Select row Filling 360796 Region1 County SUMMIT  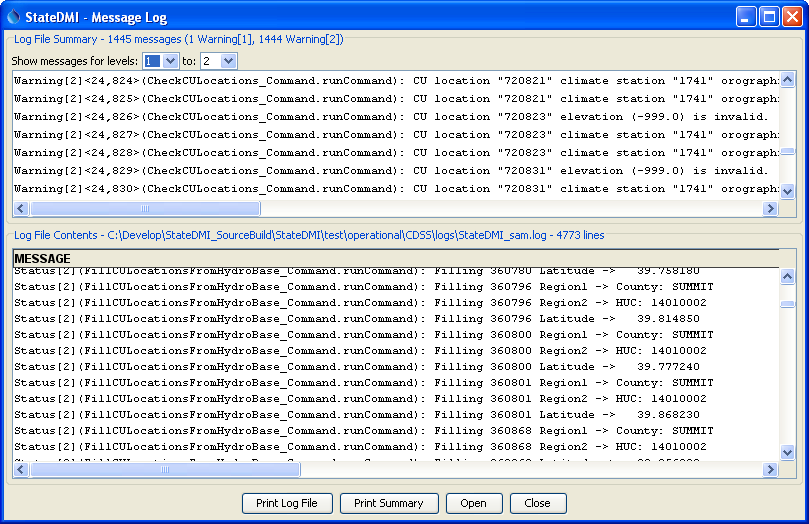(396, 287)
